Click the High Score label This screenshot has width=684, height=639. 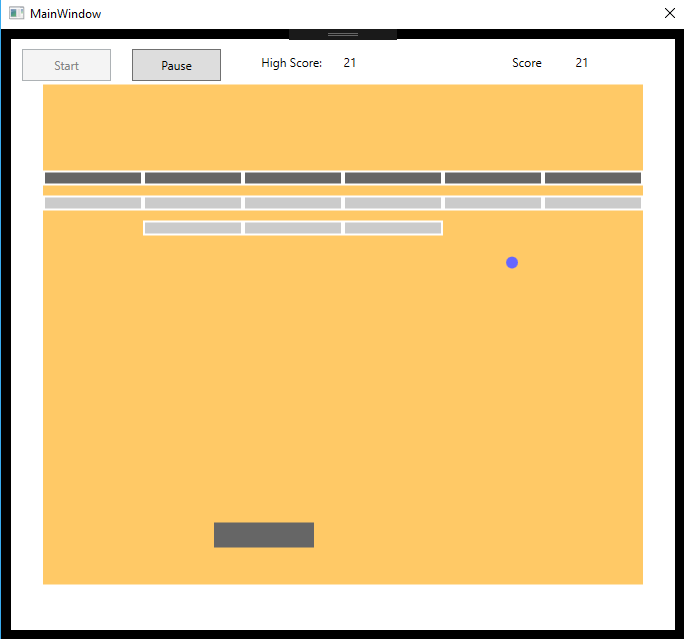(291, 63)
